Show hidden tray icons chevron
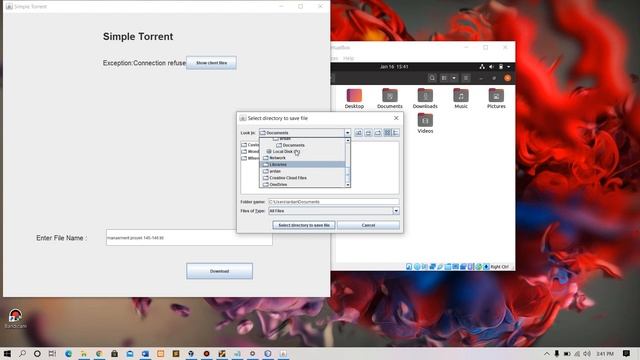 point(547,353)
